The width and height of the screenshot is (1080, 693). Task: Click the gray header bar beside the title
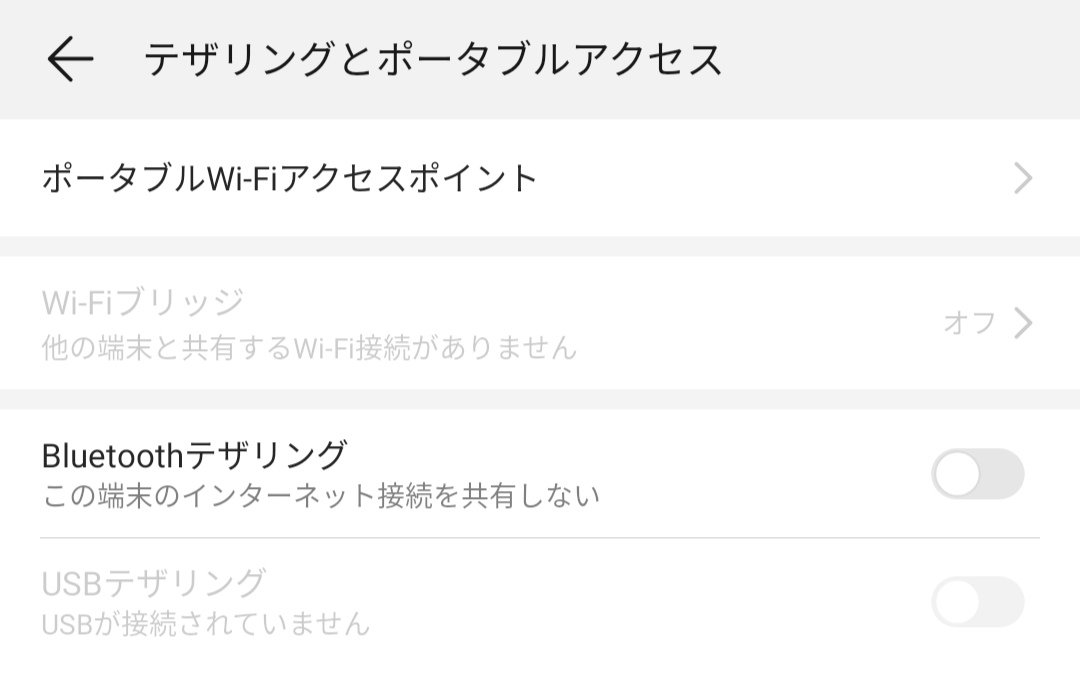tap(895, 59)
